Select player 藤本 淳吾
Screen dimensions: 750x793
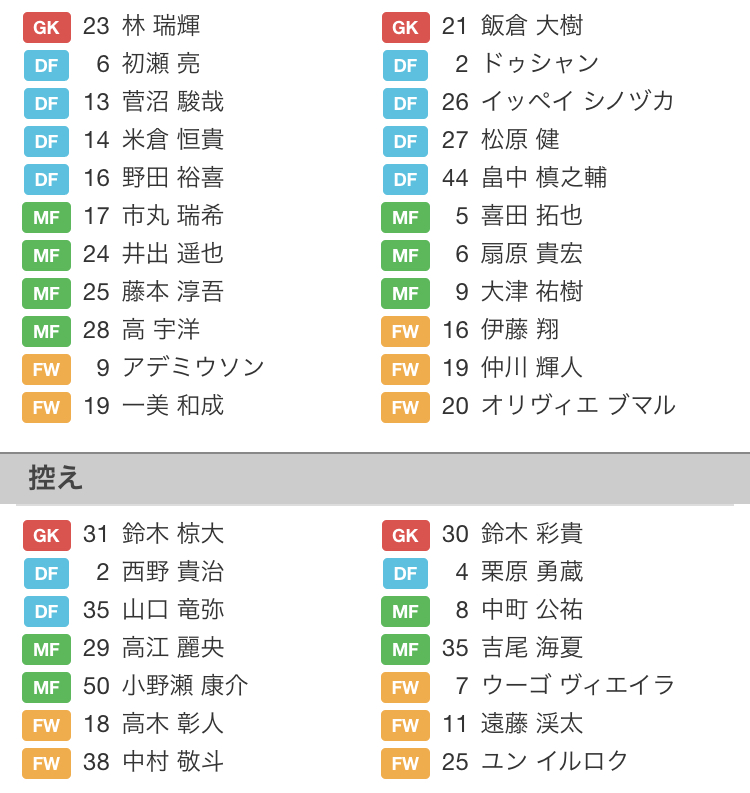173,292
